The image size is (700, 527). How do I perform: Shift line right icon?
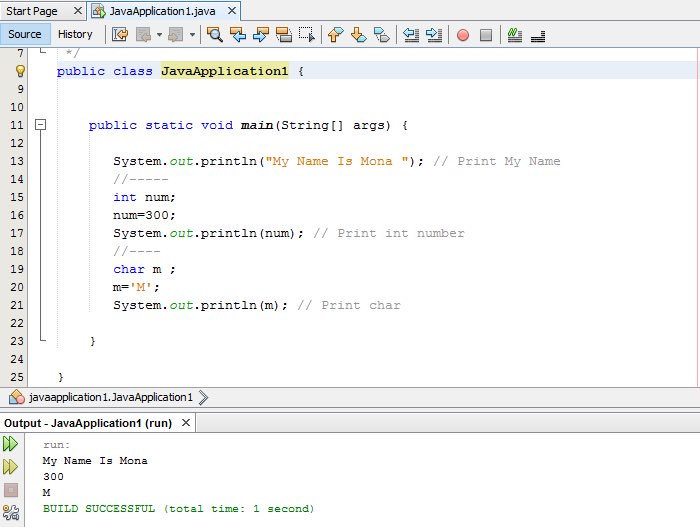click(x=434, y=34)
